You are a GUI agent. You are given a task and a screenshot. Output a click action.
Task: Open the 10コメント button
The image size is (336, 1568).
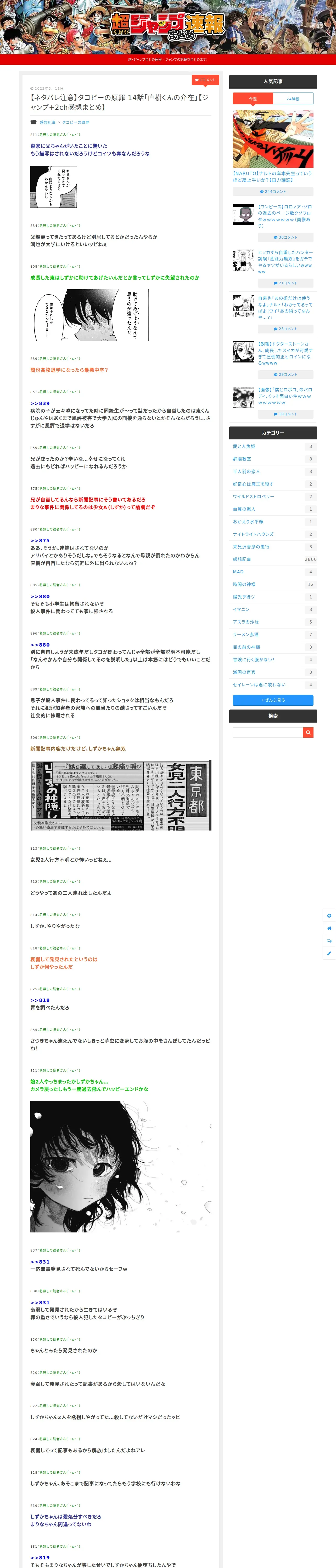pos(285,414)
